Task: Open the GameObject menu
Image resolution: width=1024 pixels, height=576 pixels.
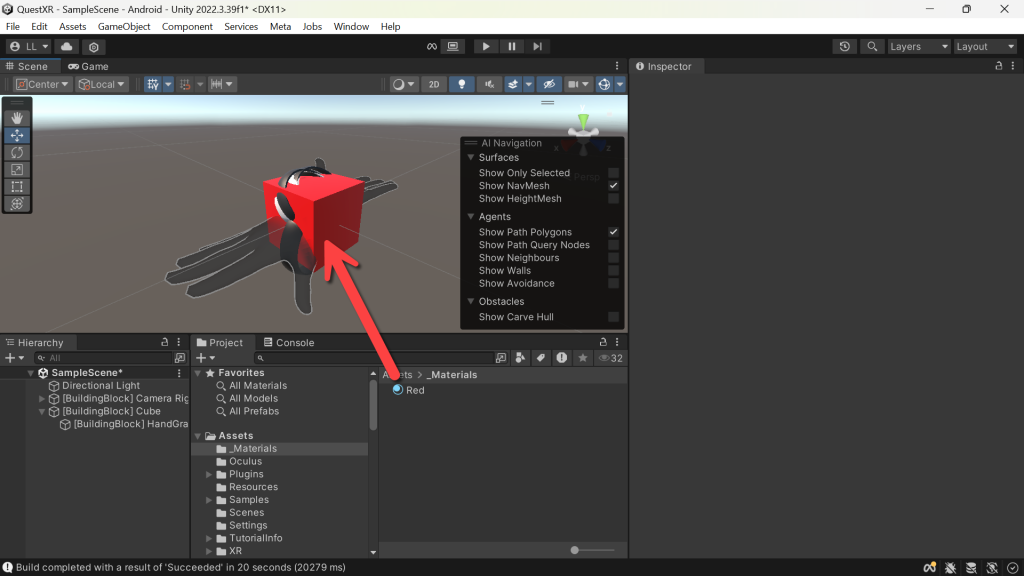Action: point(124,26)
